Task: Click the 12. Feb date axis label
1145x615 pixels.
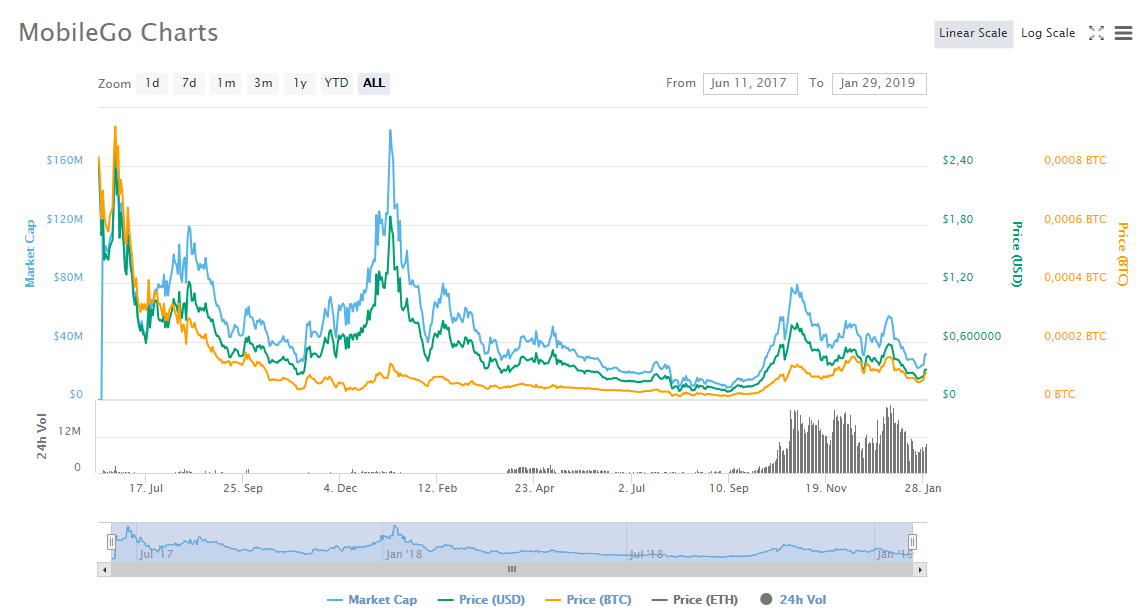Action: [437, 488]
